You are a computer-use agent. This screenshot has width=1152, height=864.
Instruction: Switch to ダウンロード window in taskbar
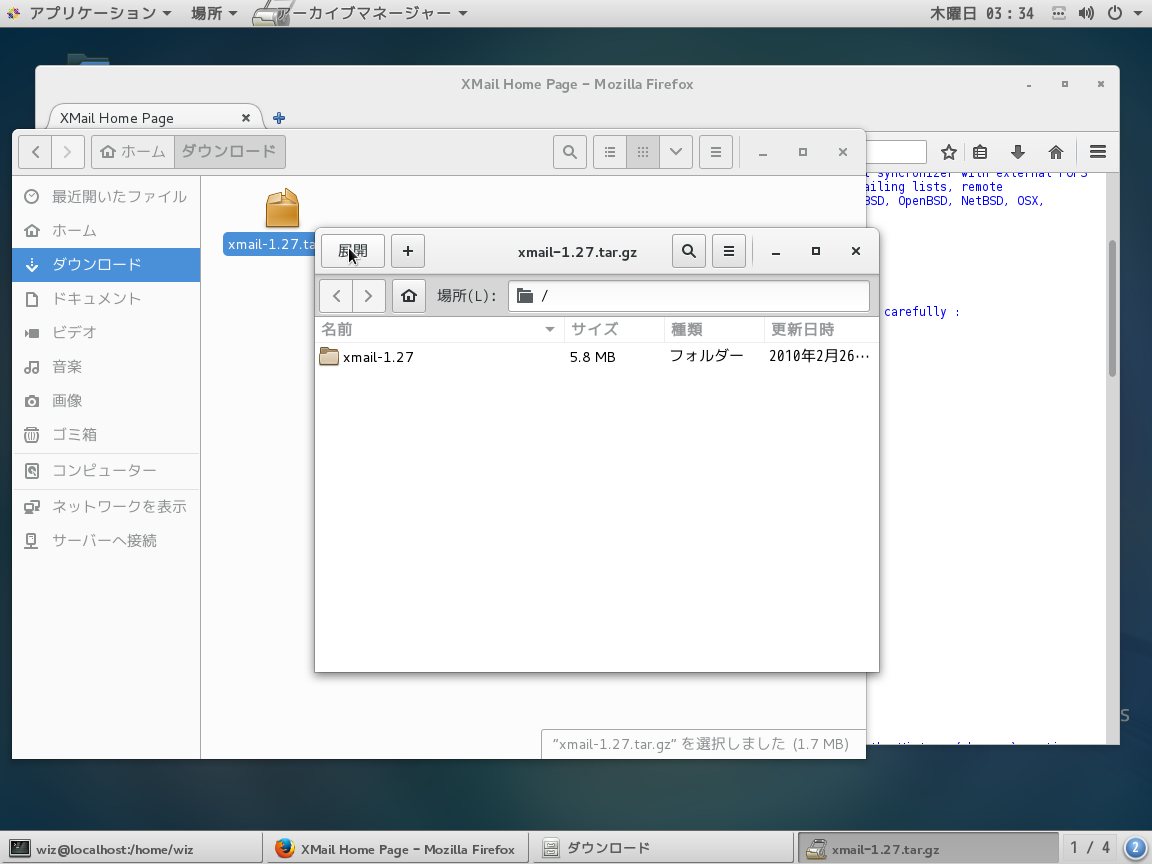[x=662, y=849]
